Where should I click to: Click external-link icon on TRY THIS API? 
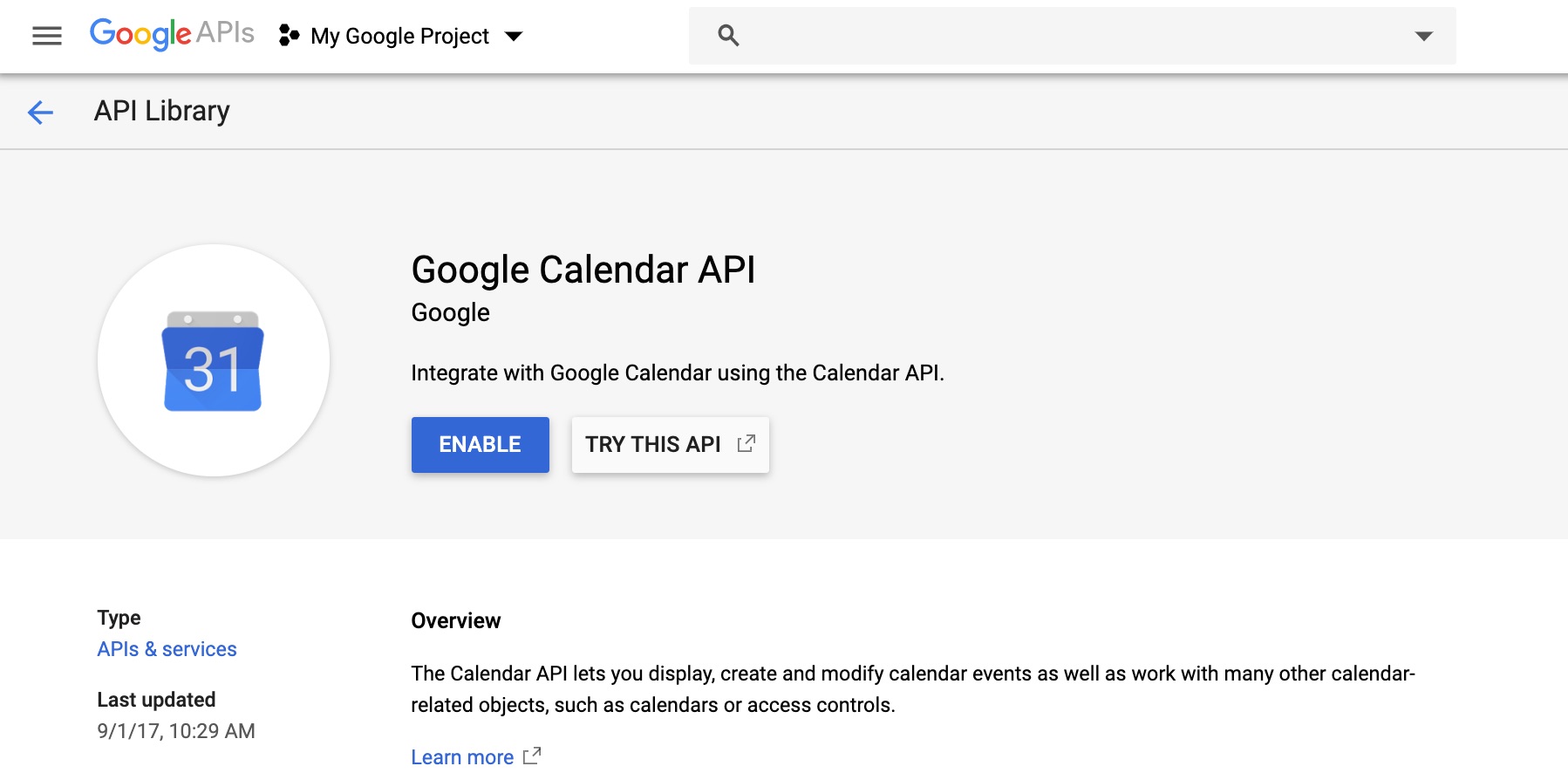[x=746, y=443]
